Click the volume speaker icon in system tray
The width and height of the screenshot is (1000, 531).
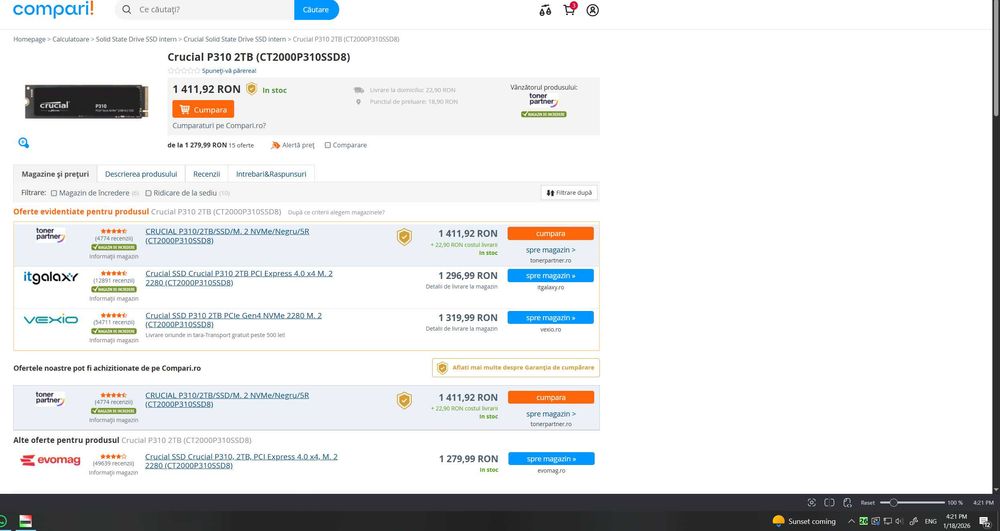(x=899, y=521)
